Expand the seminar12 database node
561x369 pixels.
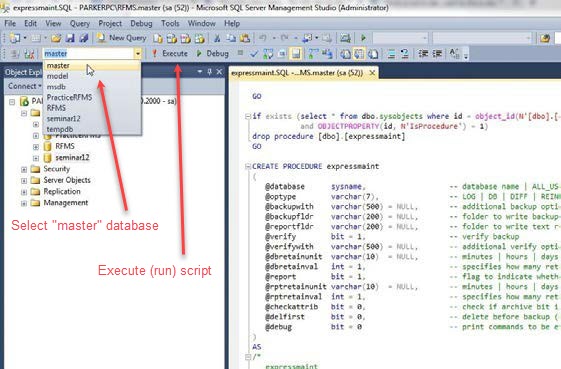point(36,158)
